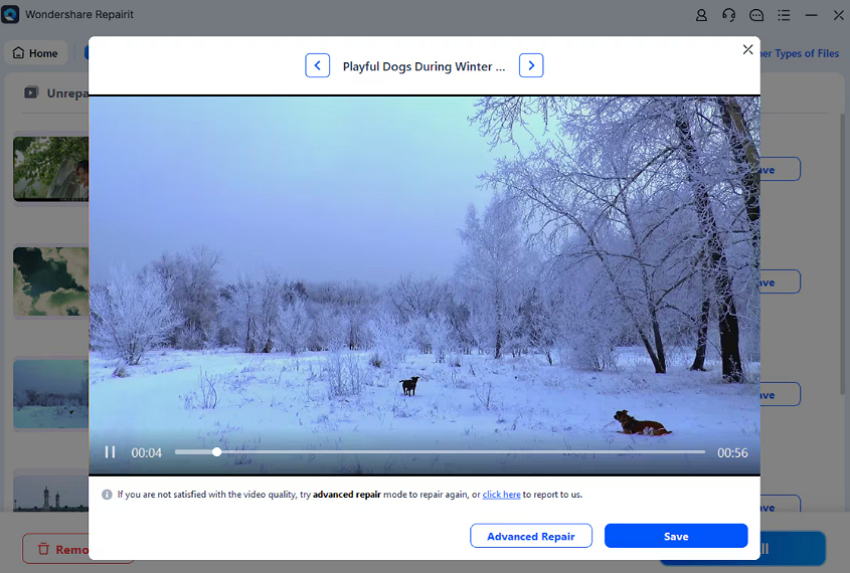This screenshot has width=850, height=573.
Task: Open the hamburger menu in title bar
Action: click(784, 15)
